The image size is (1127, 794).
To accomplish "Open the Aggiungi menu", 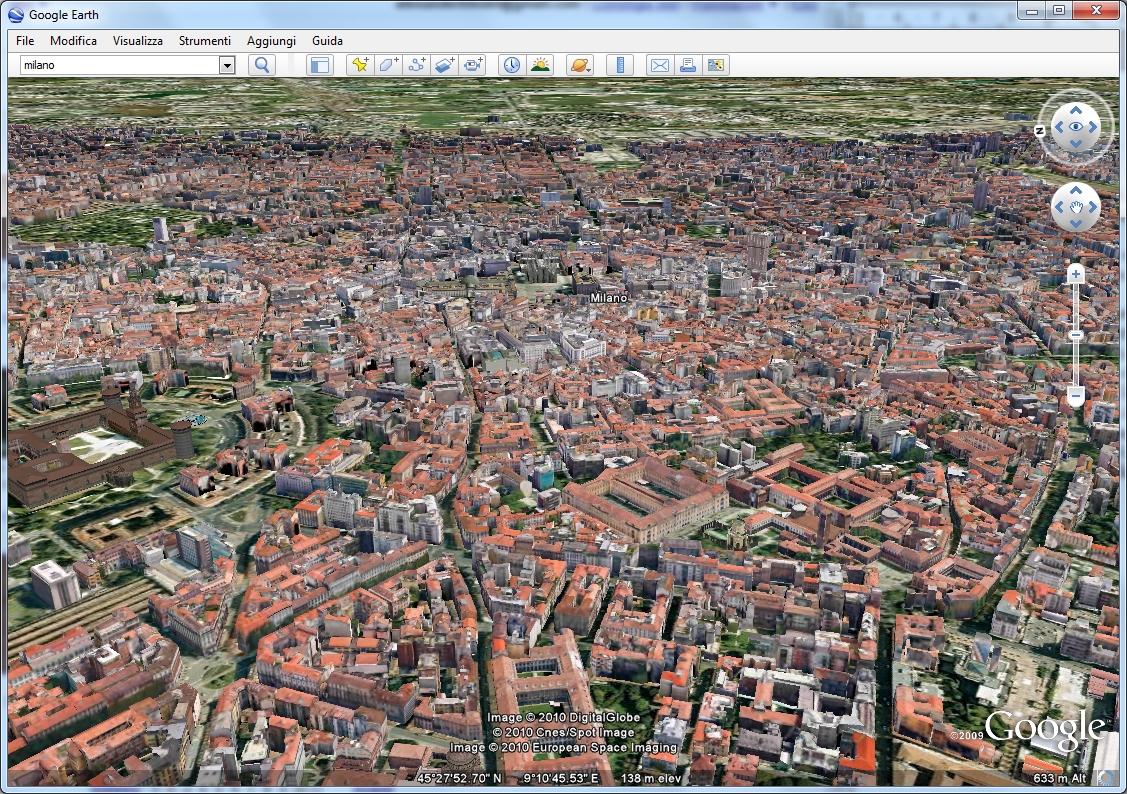I will pos(271,41).
